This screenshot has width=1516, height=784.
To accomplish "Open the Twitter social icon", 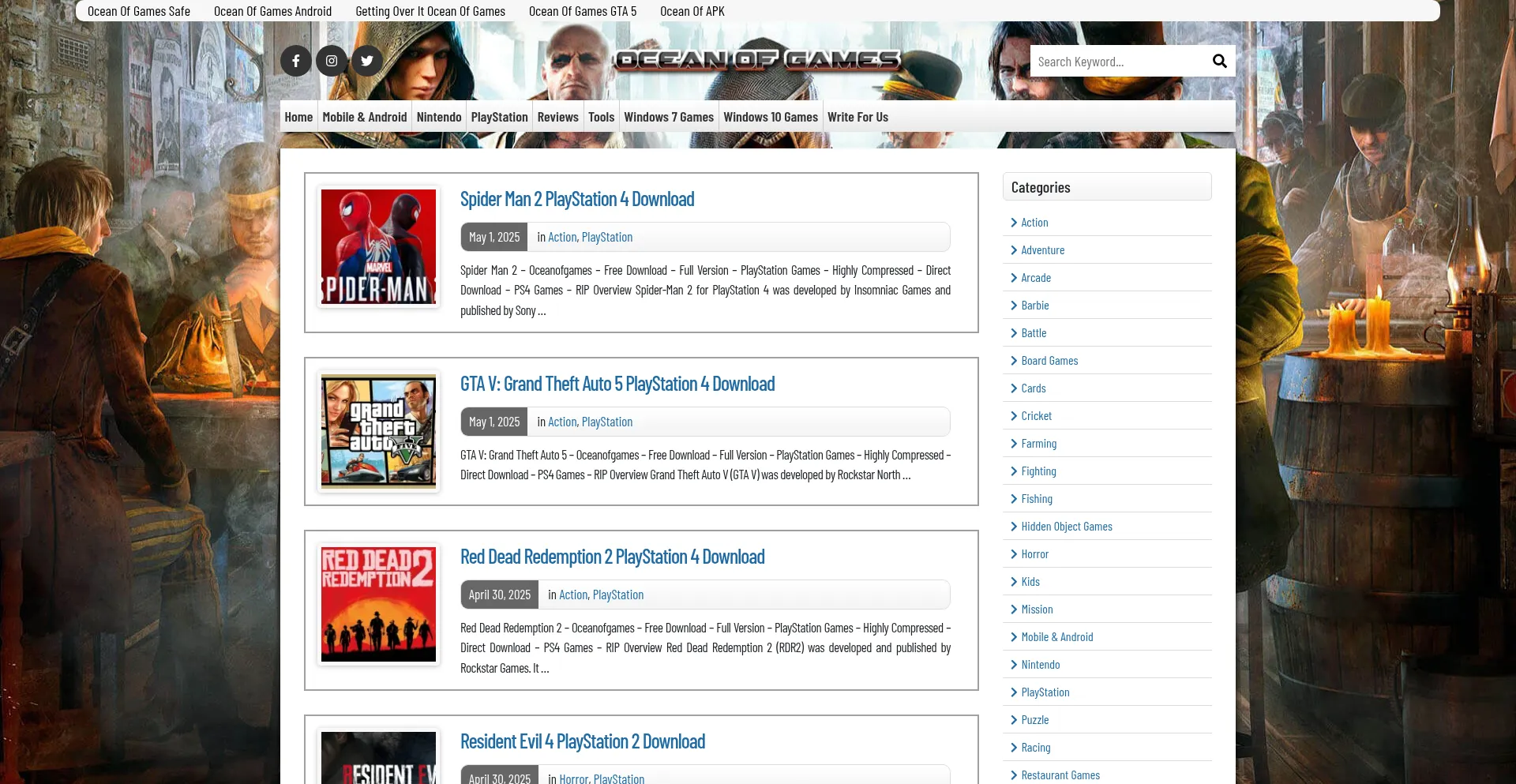I will click(x=367, y=61).
